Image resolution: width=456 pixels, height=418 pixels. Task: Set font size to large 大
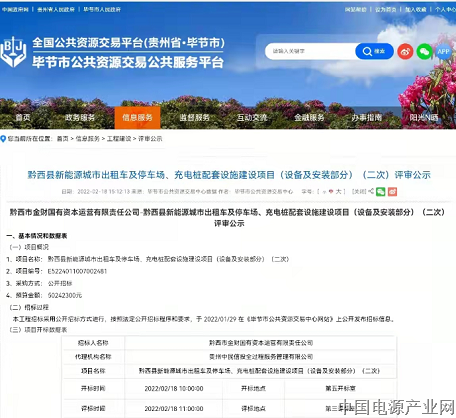[x=338, y=192]
